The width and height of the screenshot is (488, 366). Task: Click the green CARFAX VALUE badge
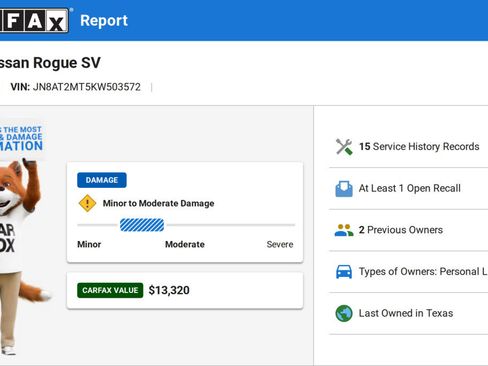click(x=110, y=290)
